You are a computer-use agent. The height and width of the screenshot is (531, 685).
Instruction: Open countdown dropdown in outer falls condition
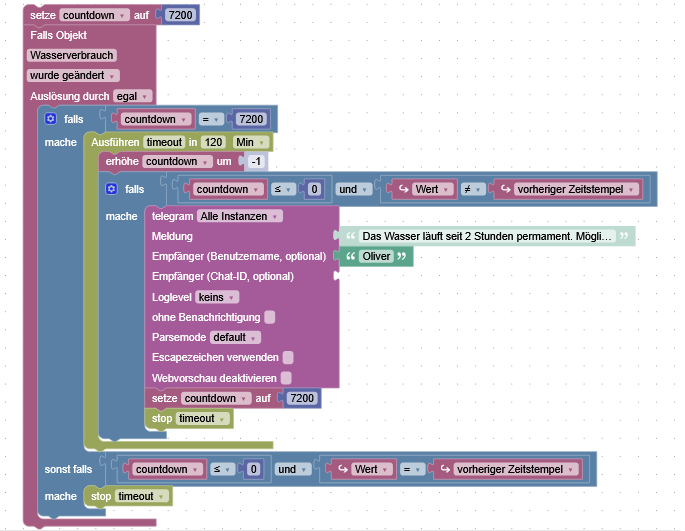[156, 119]
